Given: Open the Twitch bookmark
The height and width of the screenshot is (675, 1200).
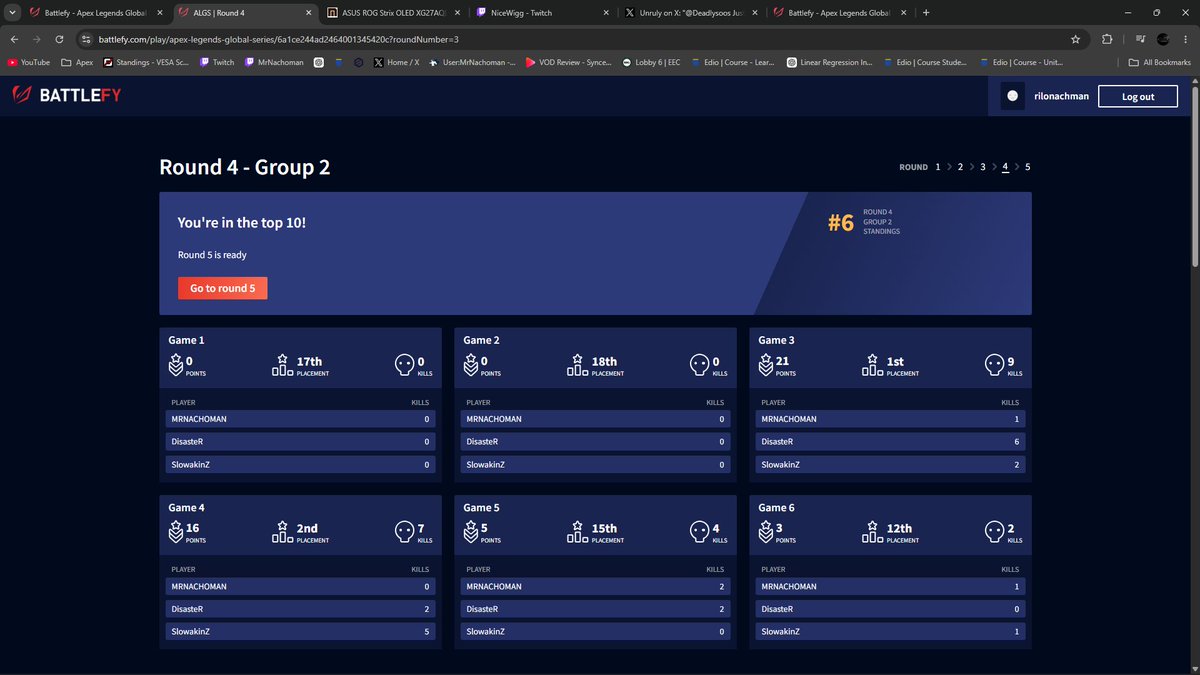Looking at the screenshot, I should point(217,62).
